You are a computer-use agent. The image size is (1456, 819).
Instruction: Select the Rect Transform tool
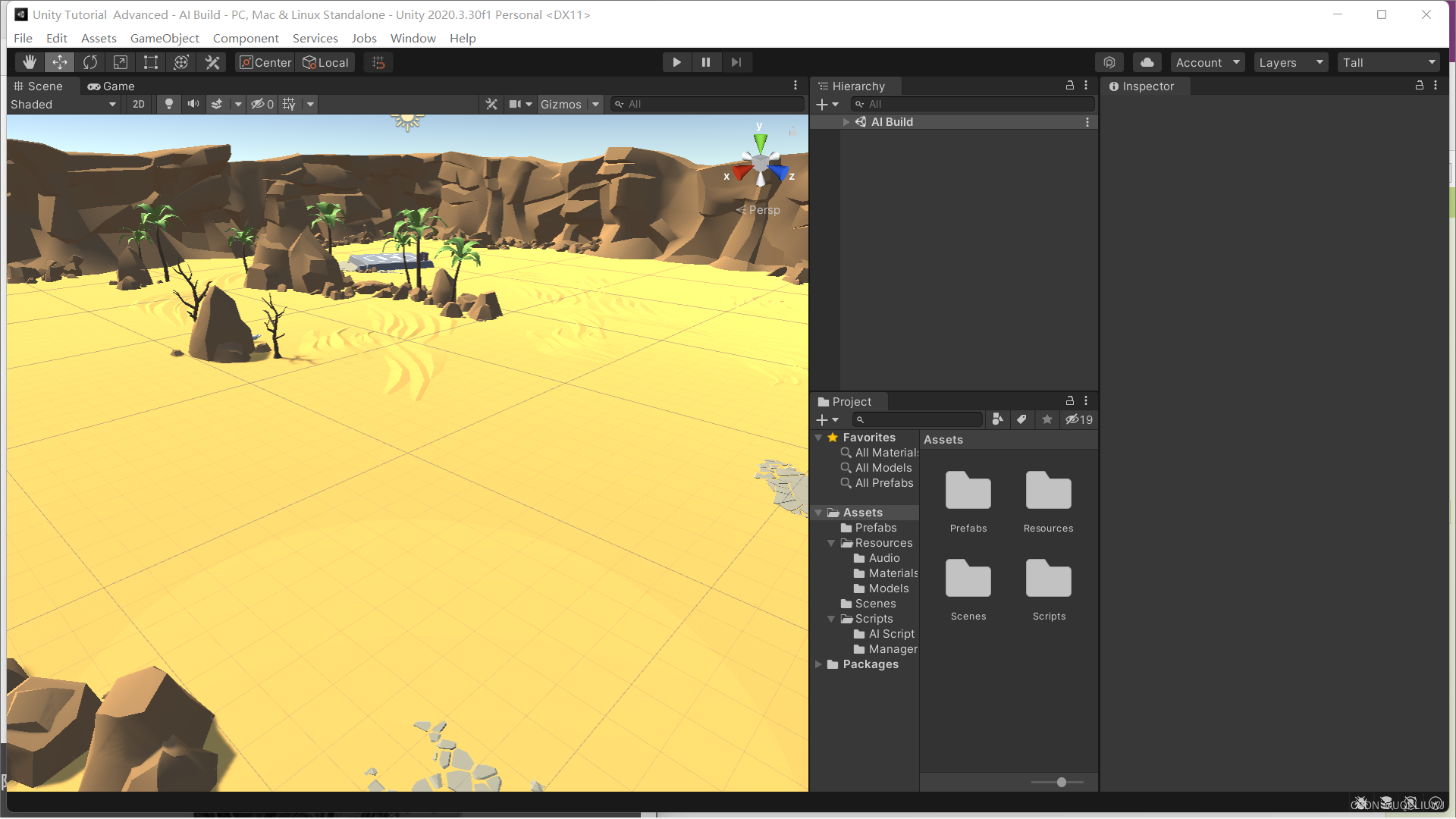click(151, 62)
